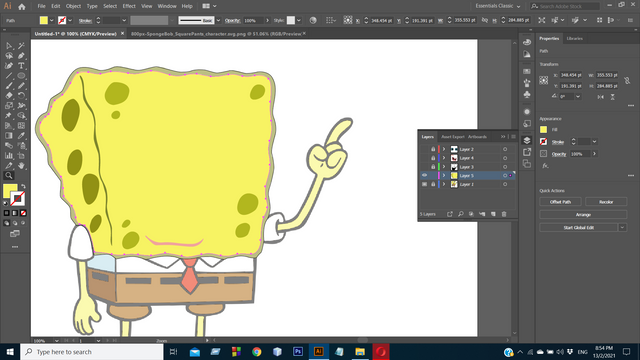Click Windows taskbar search box
The height and width of the screenshot is (360, 640).
(x=92, y=352)
